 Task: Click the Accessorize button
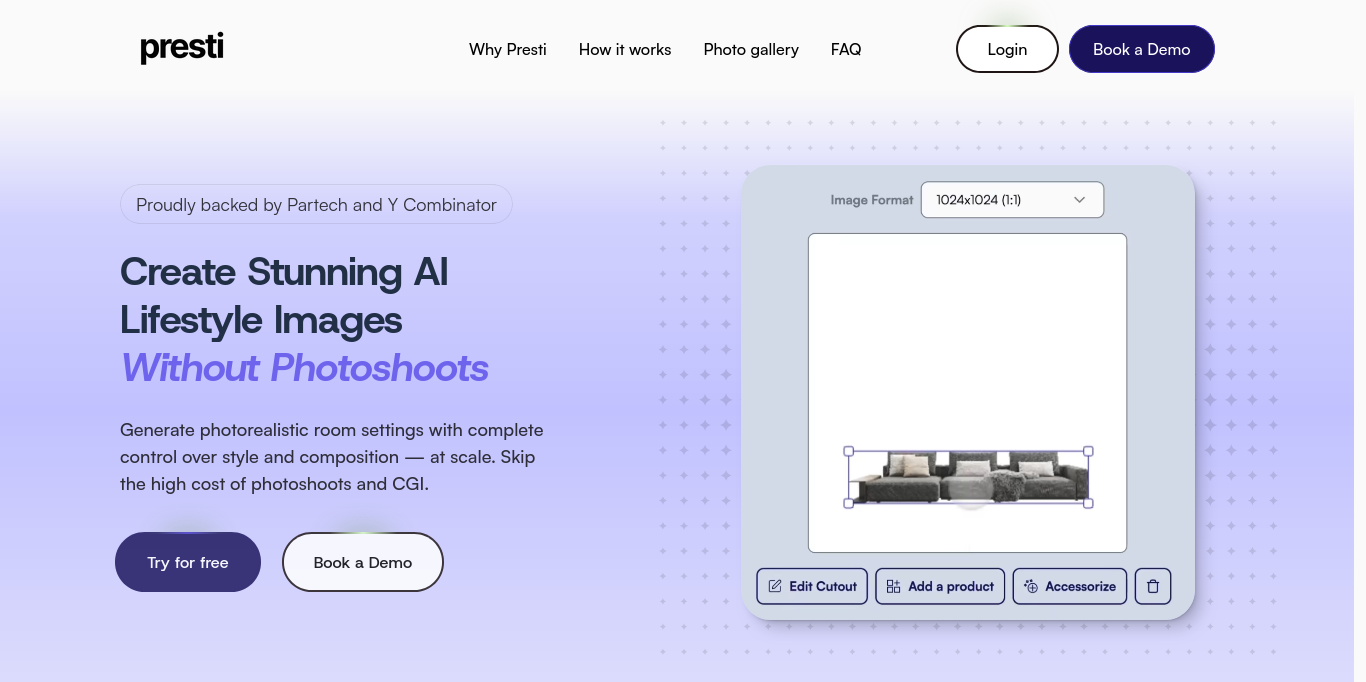(x=1069, y=586)
